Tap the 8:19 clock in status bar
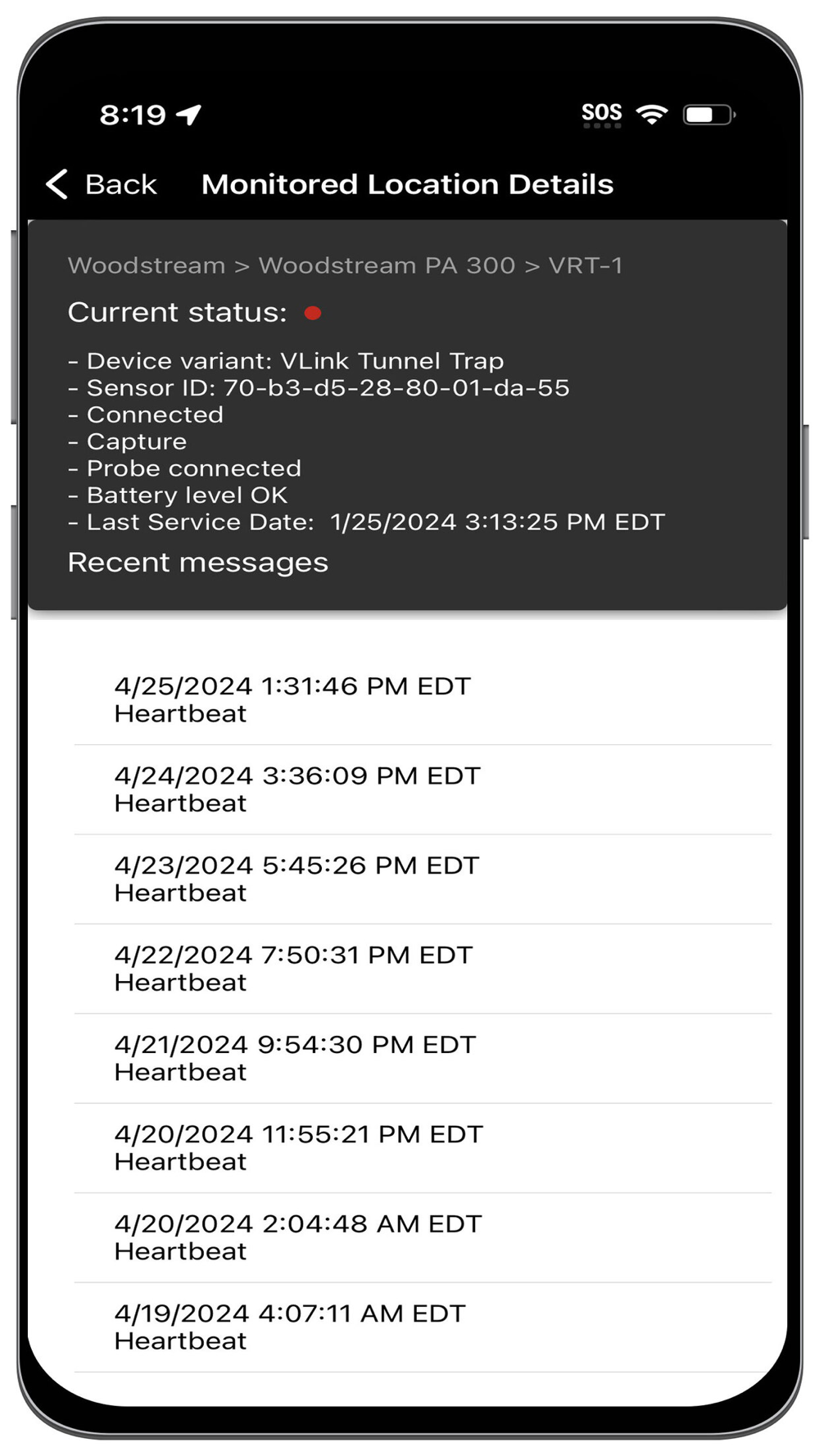This screenshot has width=819, height=1456. click(133, 115)
